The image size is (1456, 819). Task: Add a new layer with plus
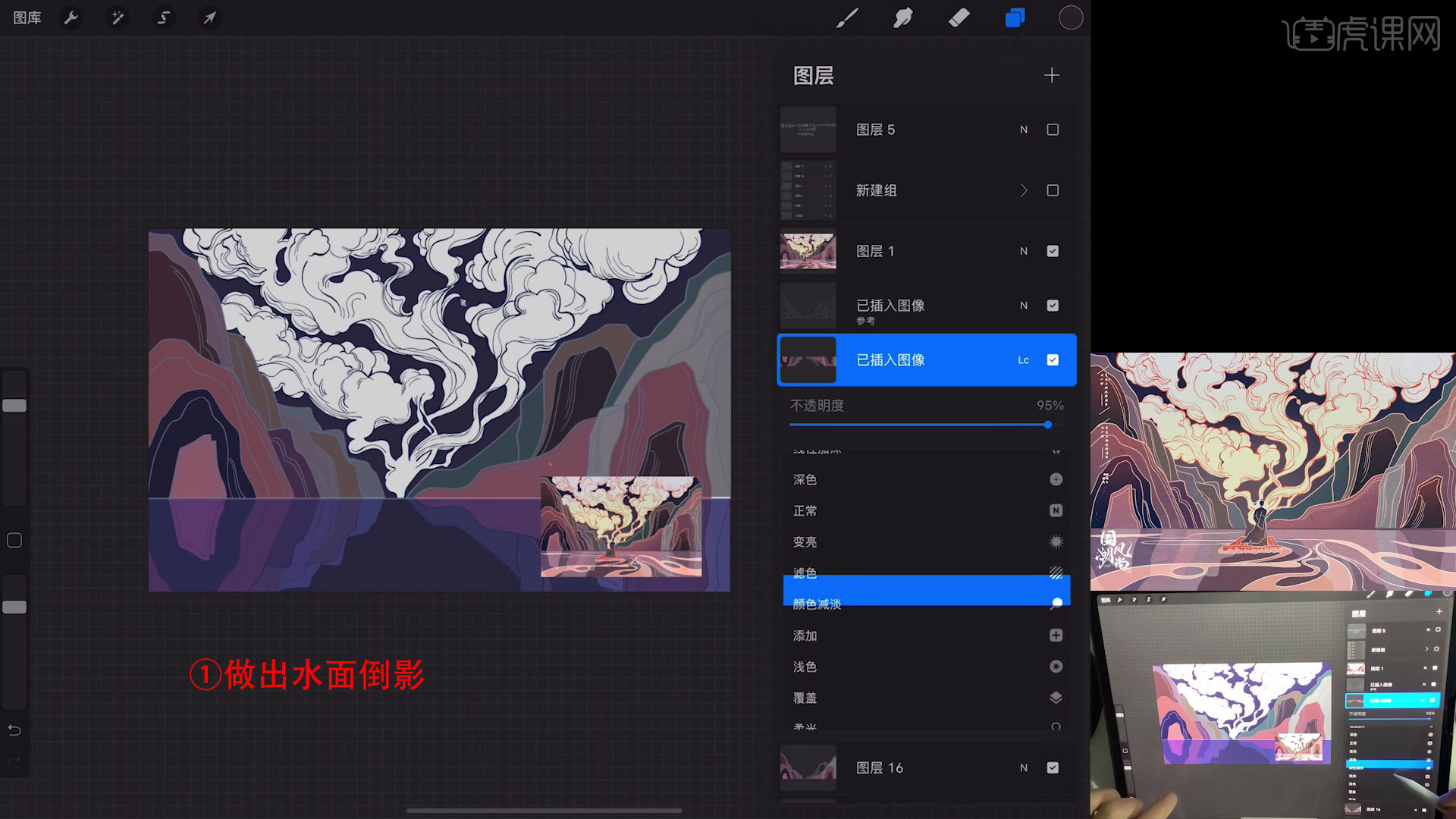[x=1052, y=75]
